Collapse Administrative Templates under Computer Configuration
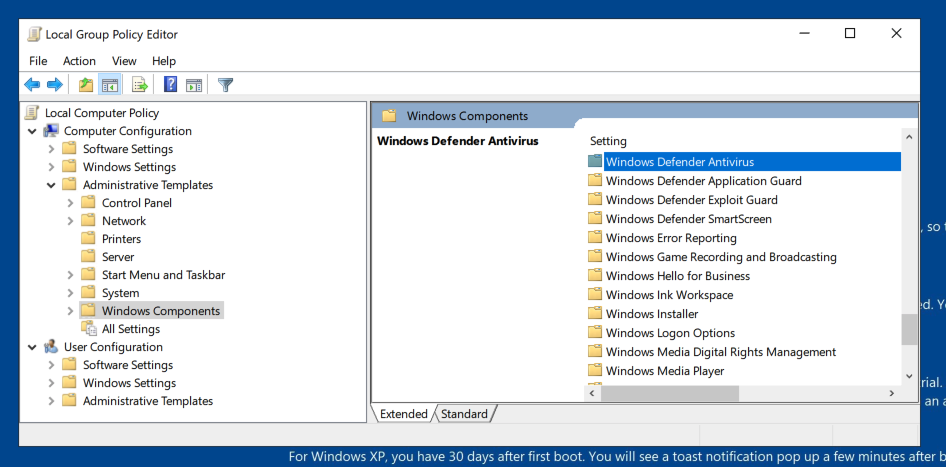 pos(51,185)
